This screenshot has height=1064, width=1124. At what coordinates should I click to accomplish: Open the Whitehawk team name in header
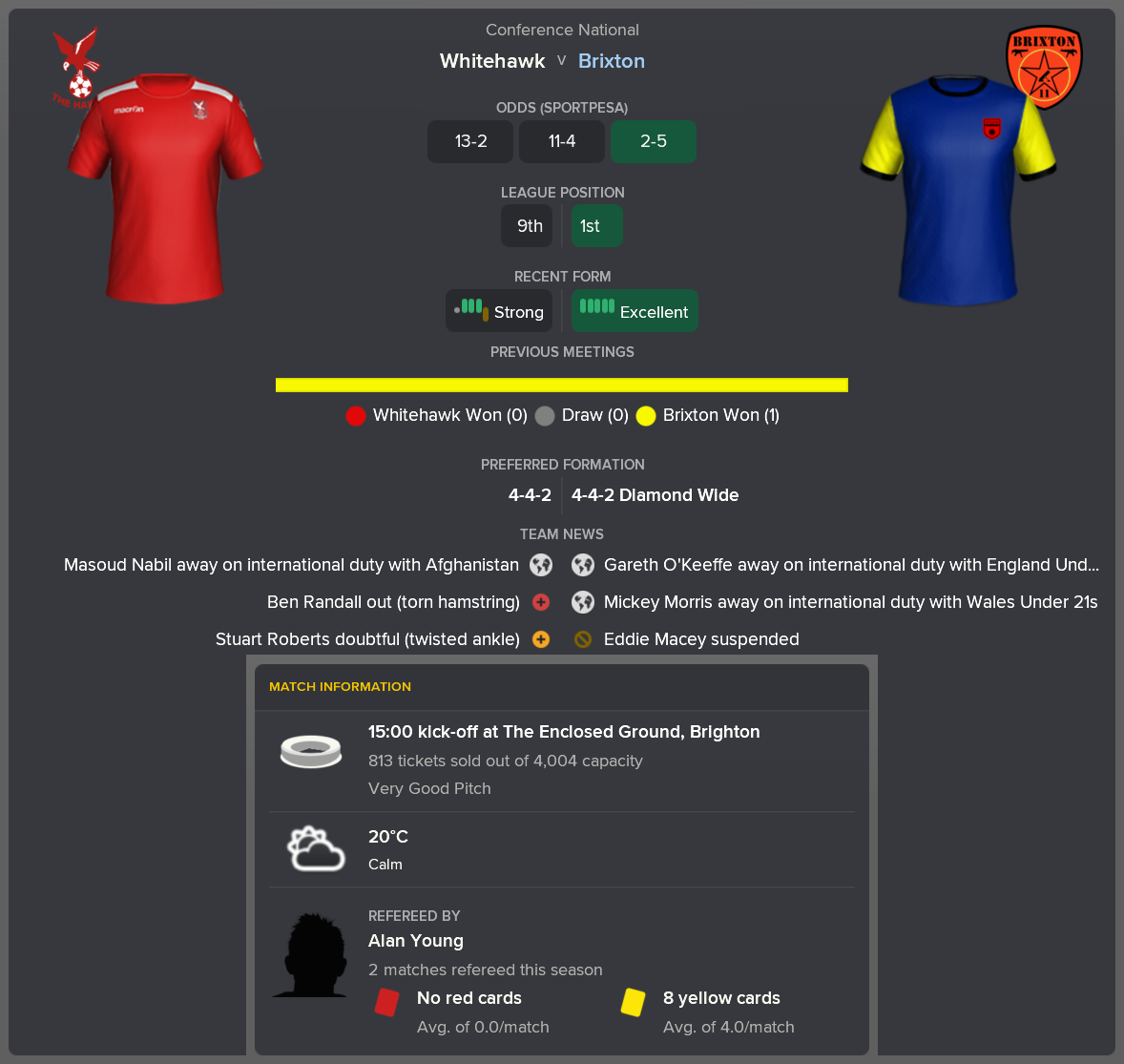(x=492, y=61)
